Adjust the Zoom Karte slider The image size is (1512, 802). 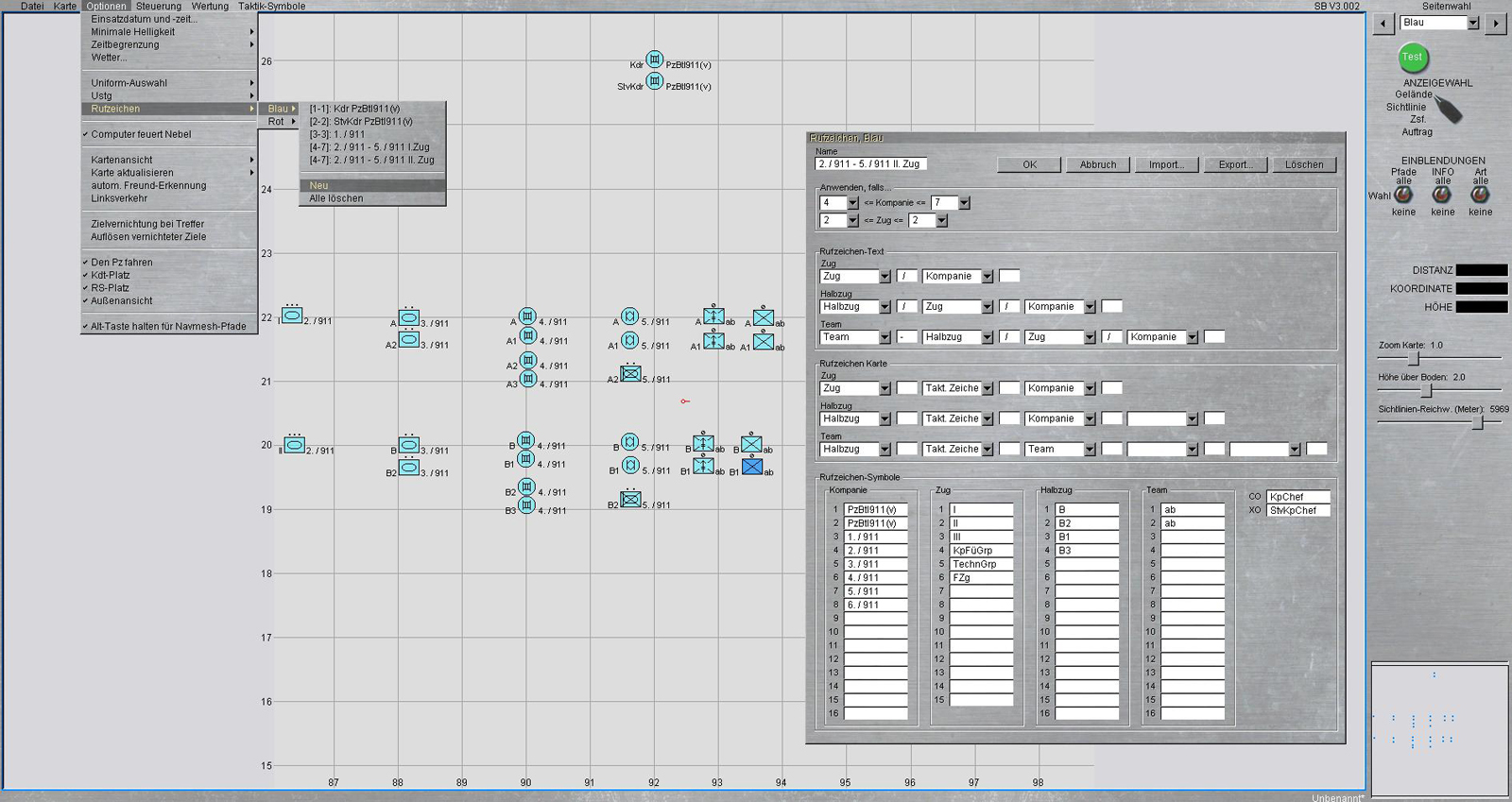(1414, 359)
